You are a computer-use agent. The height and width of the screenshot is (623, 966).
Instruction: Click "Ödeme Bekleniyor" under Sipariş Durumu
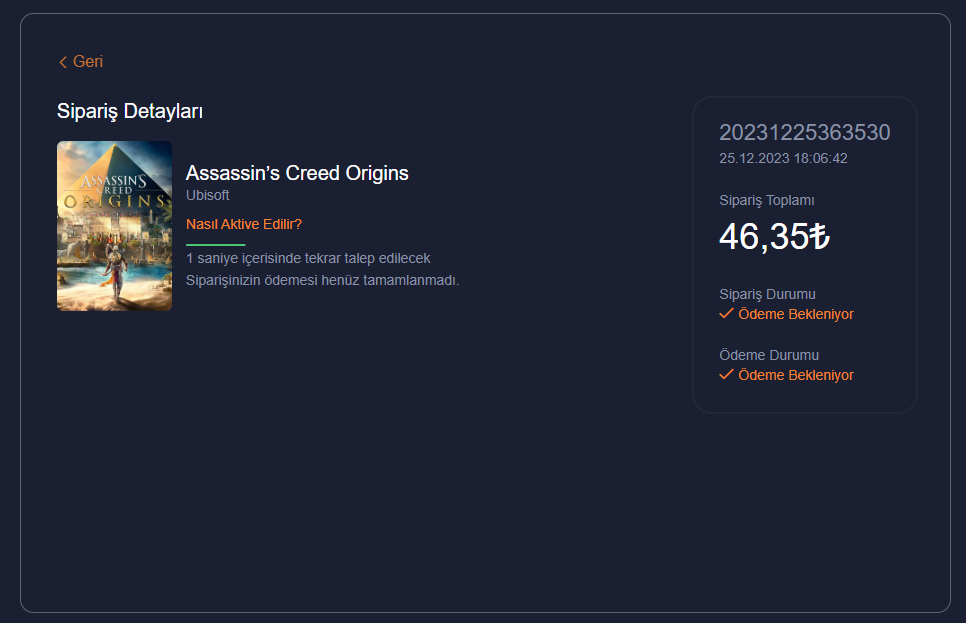[796, 314]
